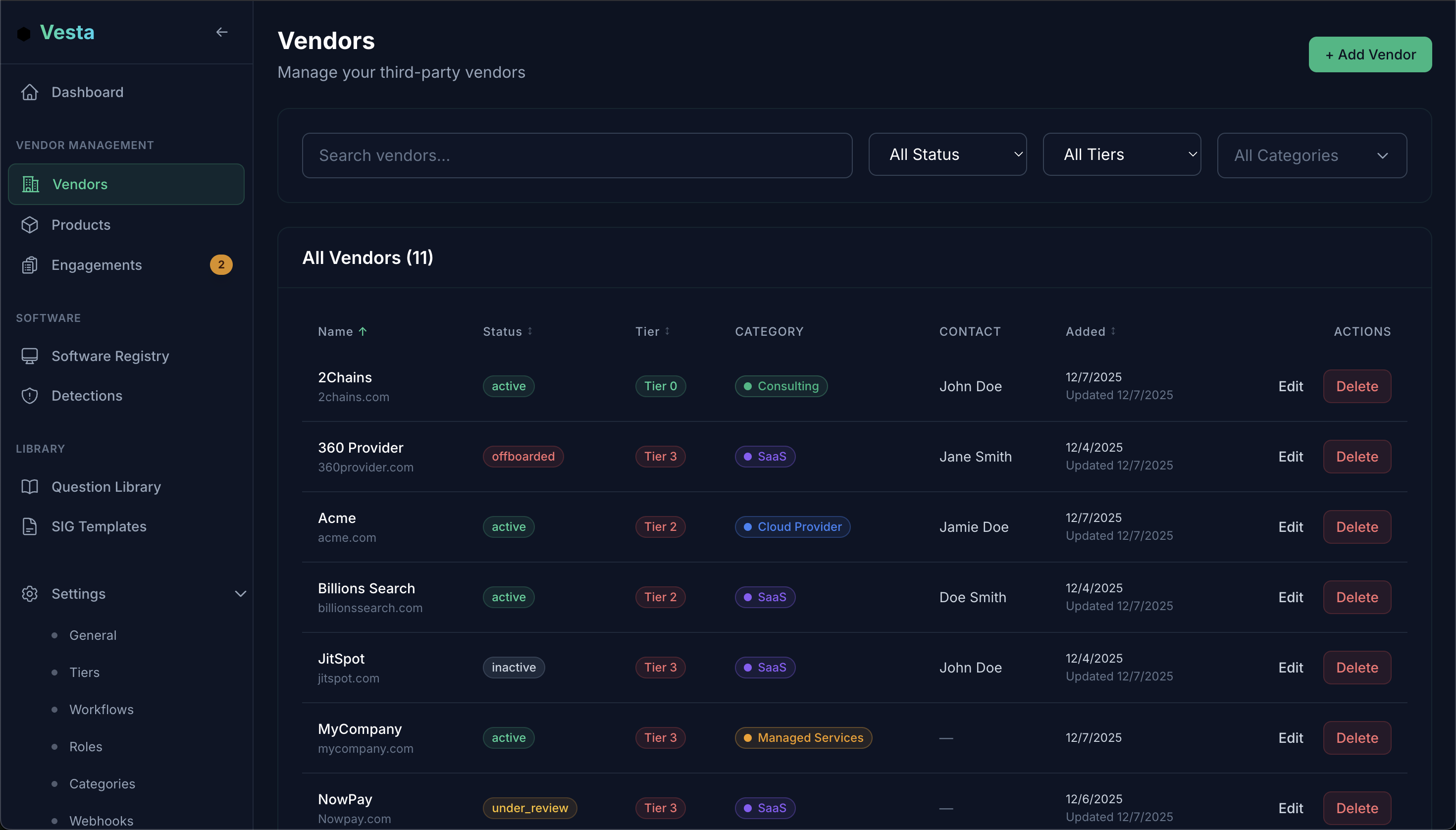The image size is (1456, 830).
Task: Click the Detections shield icon
Action: [x=29, y=396]
